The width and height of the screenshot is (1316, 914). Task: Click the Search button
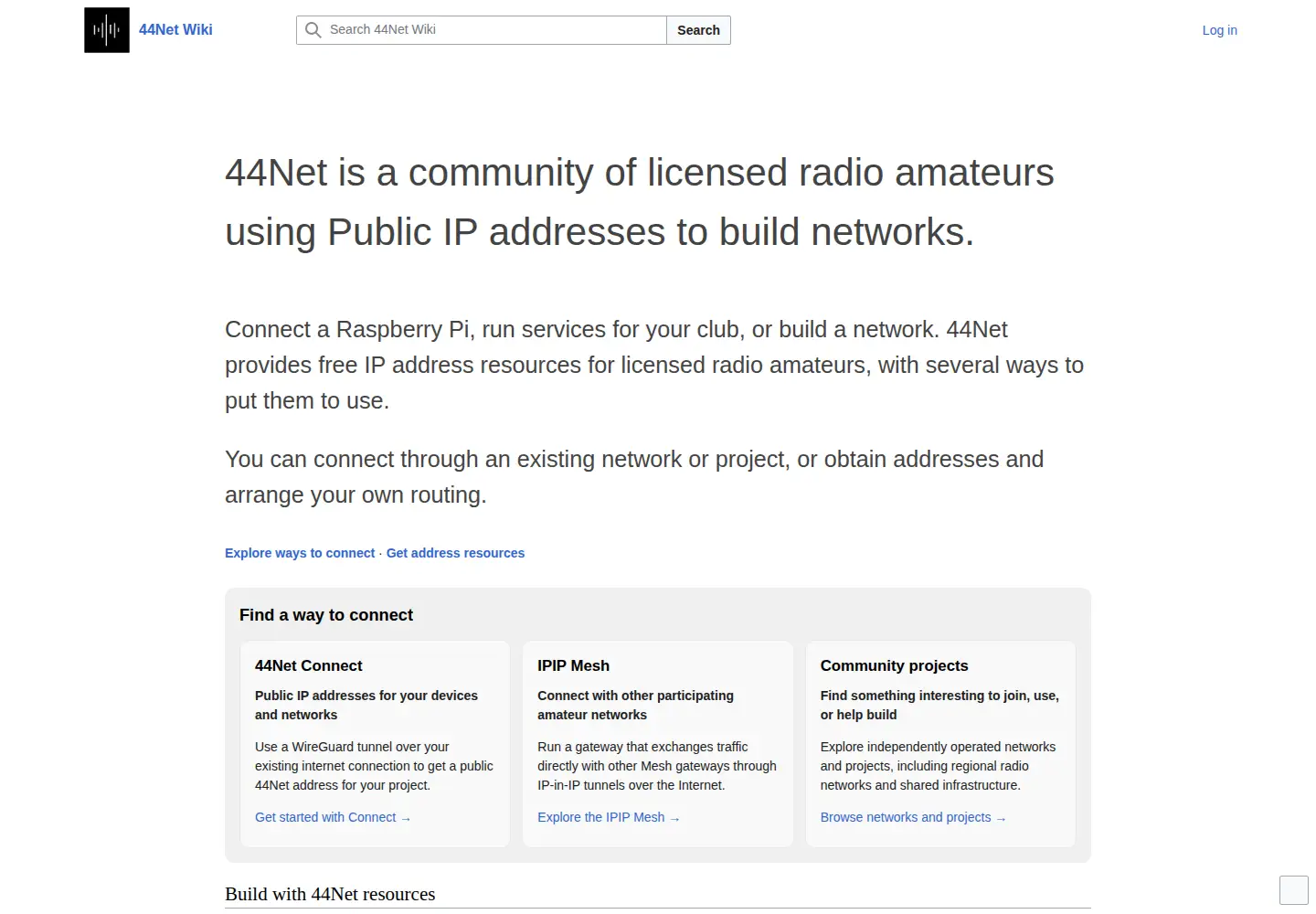coord(698,30)
